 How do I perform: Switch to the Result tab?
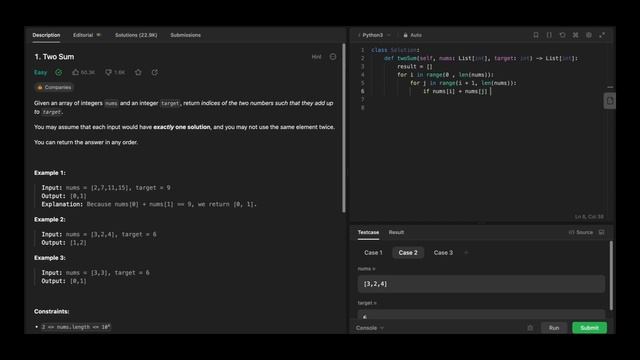point(396,232)
